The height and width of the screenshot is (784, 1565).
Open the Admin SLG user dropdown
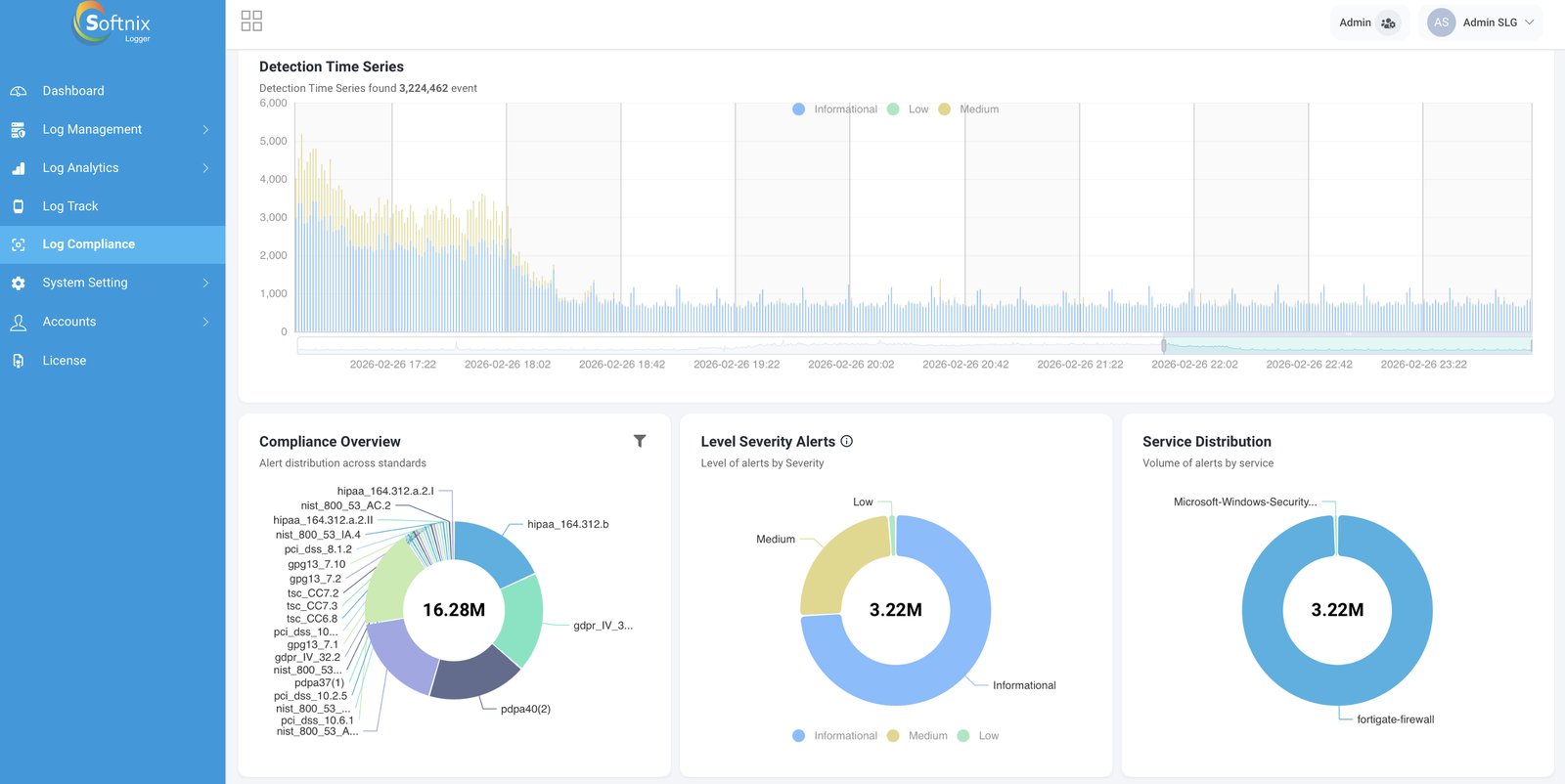pos(1480,22)
